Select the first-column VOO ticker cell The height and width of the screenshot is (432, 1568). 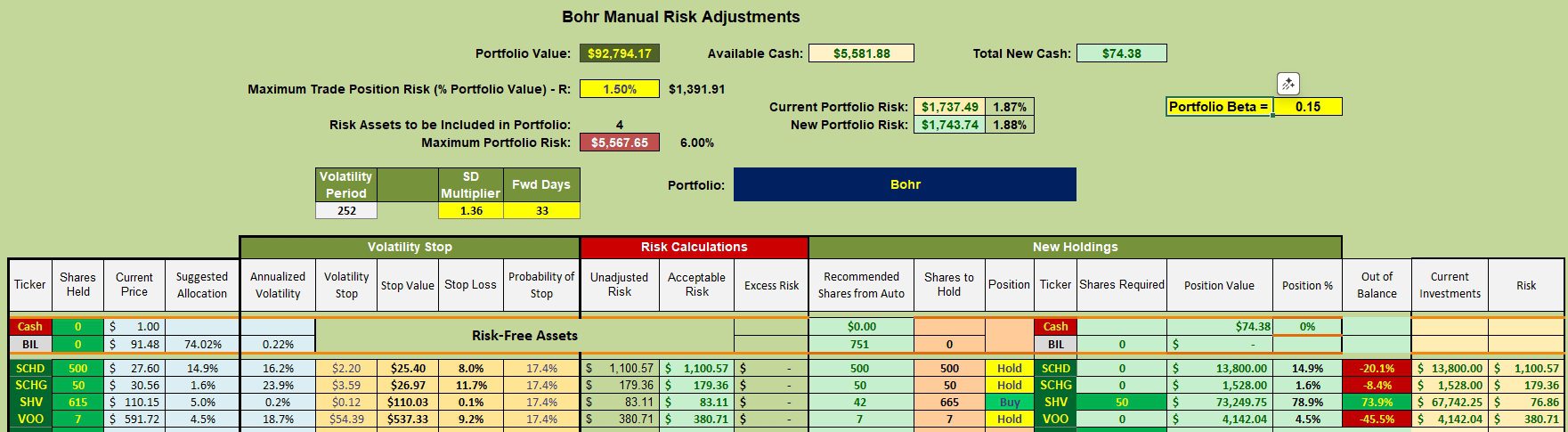(x=29, y=419)
